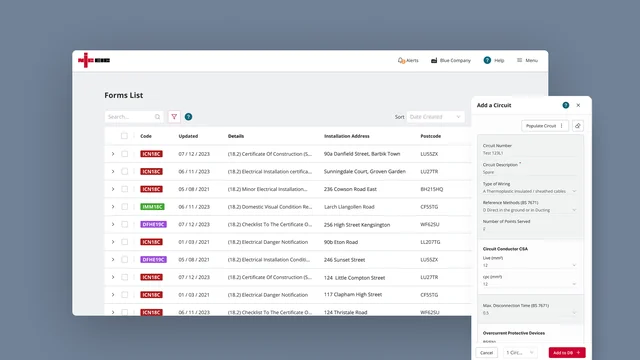Tick checkbox for 90a Danfield Street row

[x=124, y=154]
